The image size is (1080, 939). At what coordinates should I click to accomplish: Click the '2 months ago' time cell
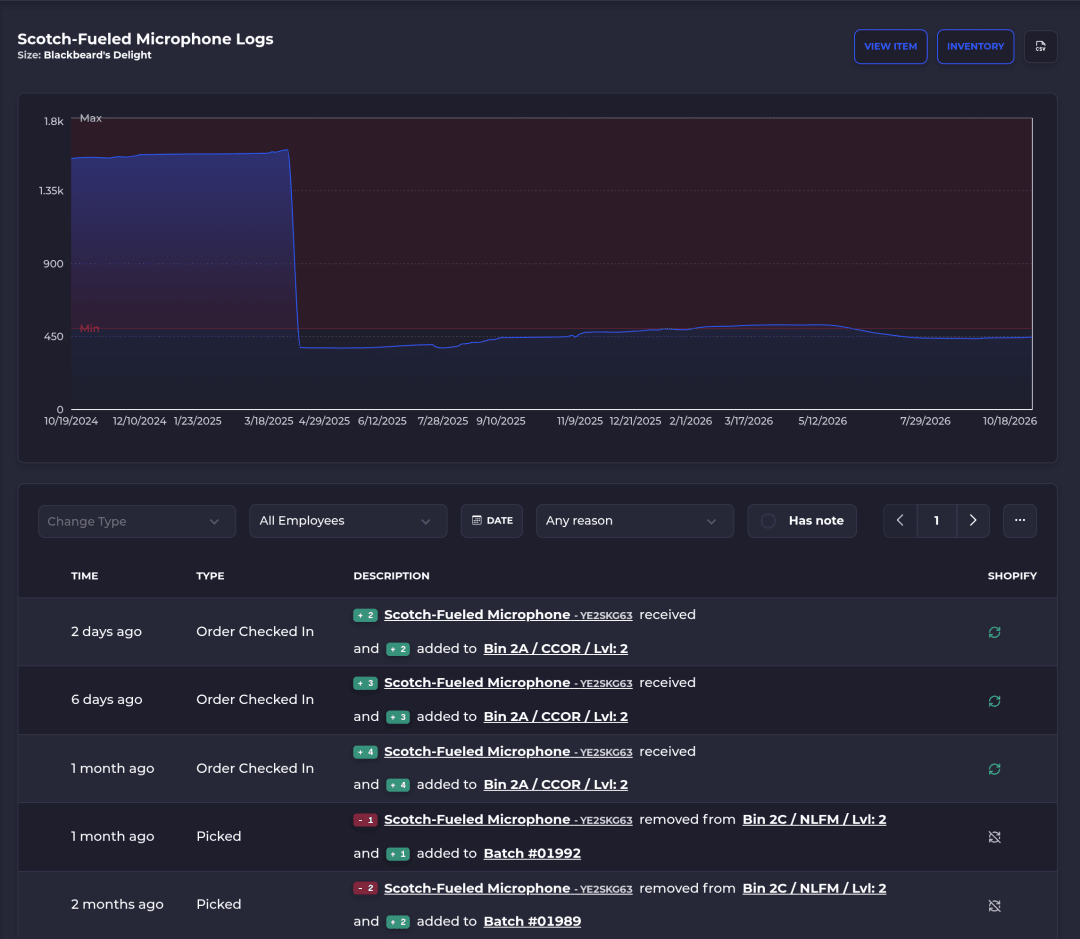[x=117, y=905]
